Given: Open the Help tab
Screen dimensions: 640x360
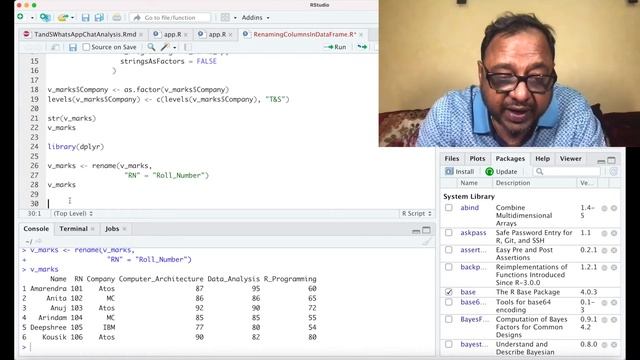Looking at the screenshot, I should tap(542, 158).
